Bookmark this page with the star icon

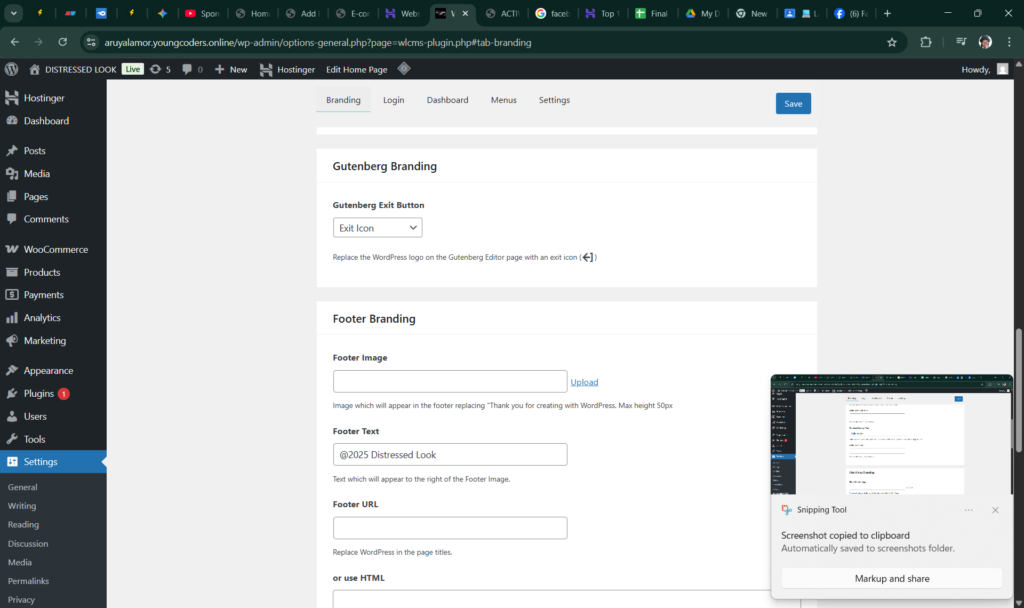coord(891,43)
